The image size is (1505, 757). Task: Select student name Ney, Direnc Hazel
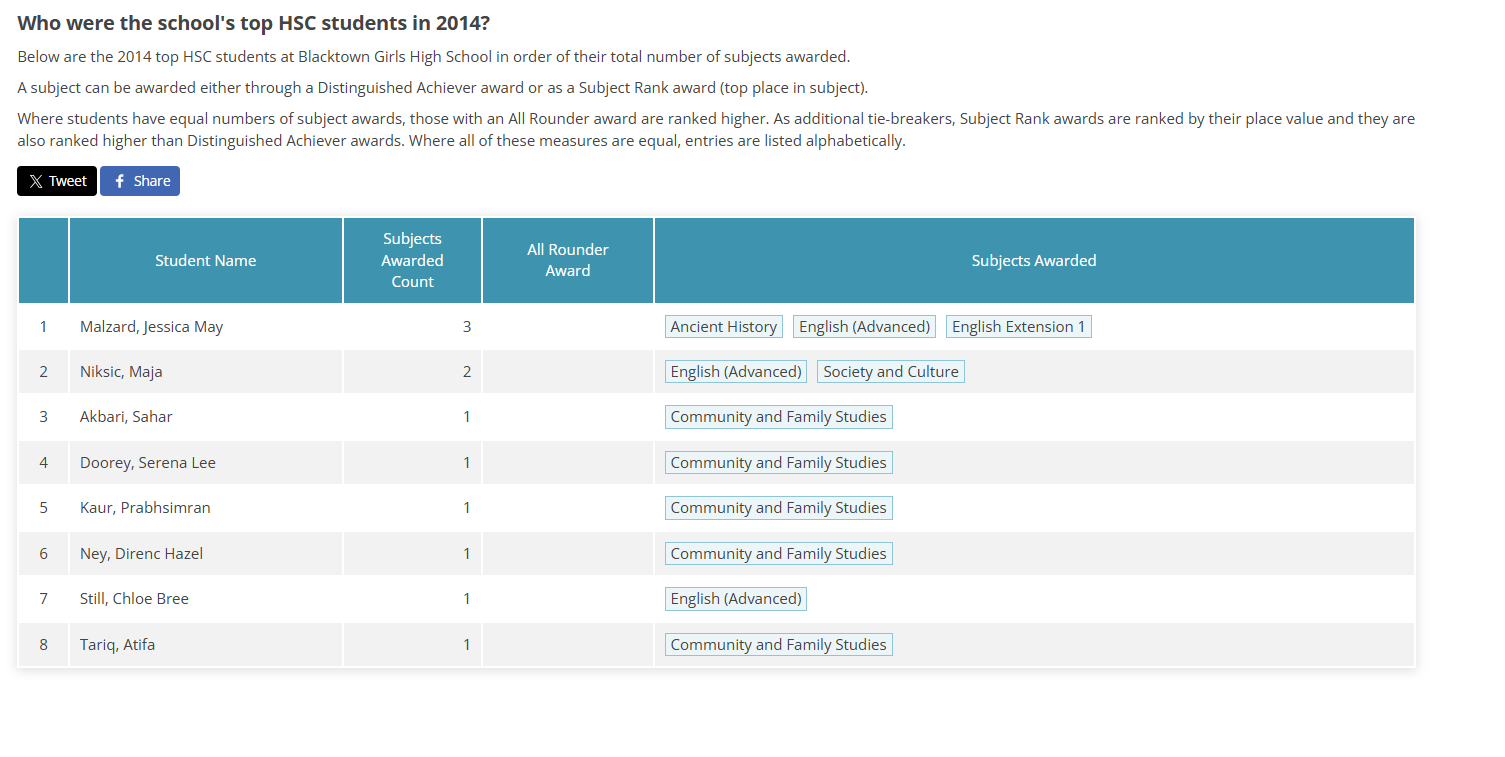click(x=141, y=554)
